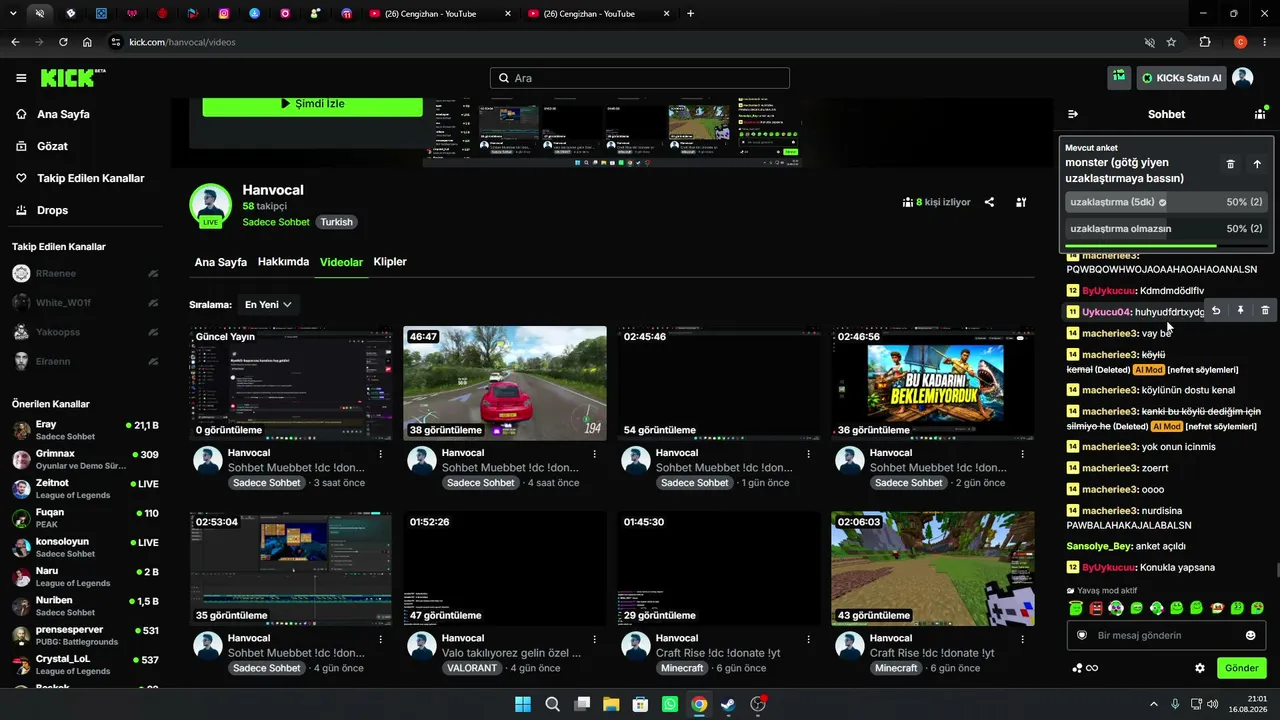Vote for 'uzaklaştırma (5dk)' poll option
1280x720 pixels.
[x=1166, y=202]
